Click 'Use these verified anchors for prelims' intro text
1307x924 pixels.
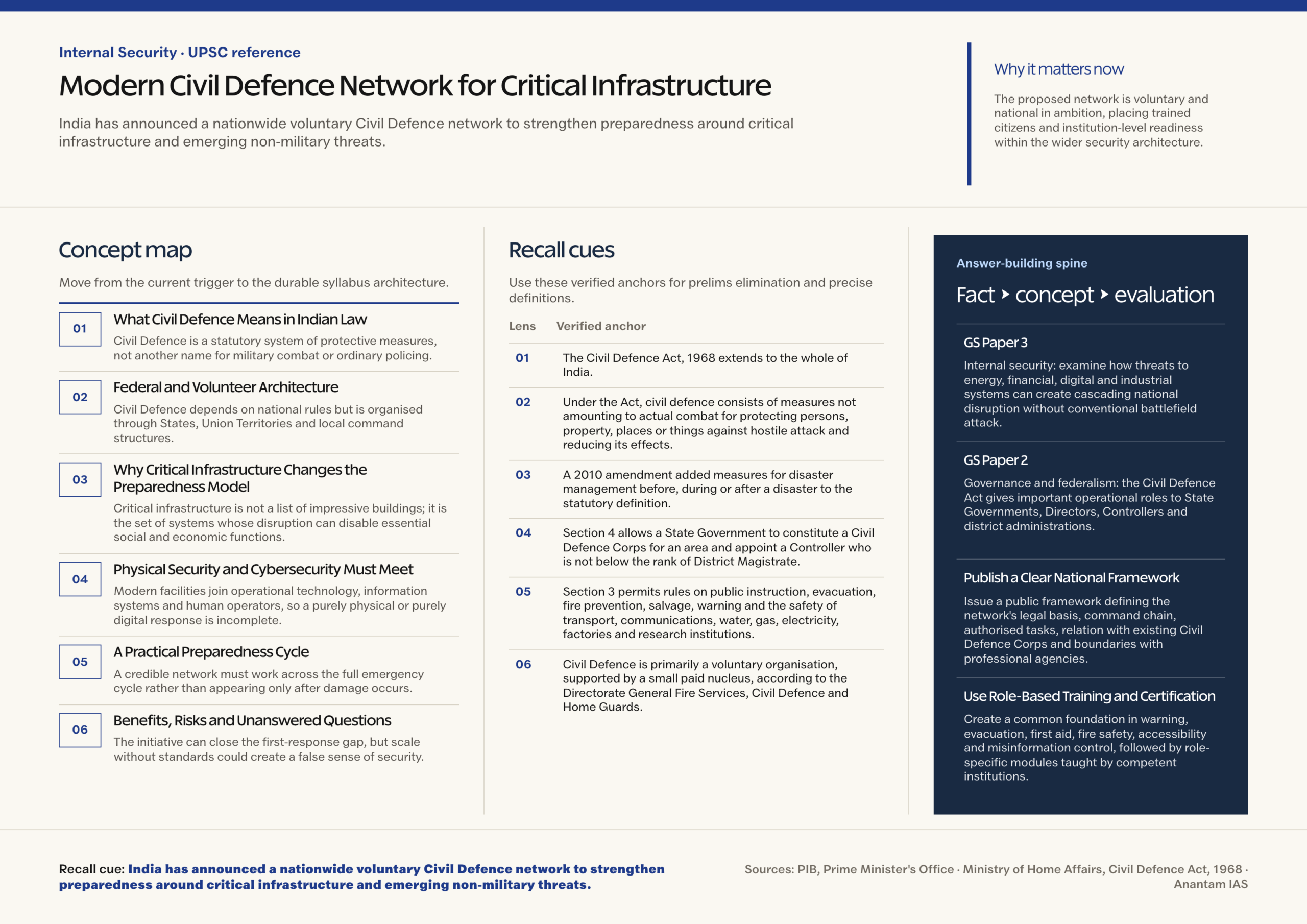(690, 290)
